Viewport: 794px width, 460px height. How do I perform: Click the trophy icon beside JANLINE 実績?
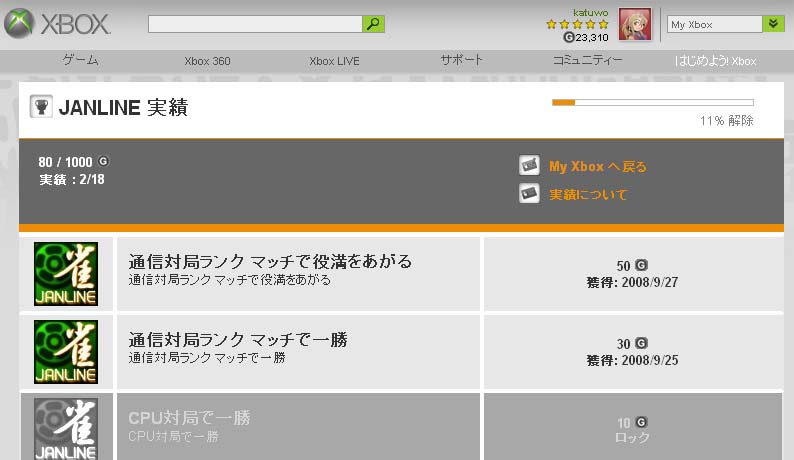(41, 106)
